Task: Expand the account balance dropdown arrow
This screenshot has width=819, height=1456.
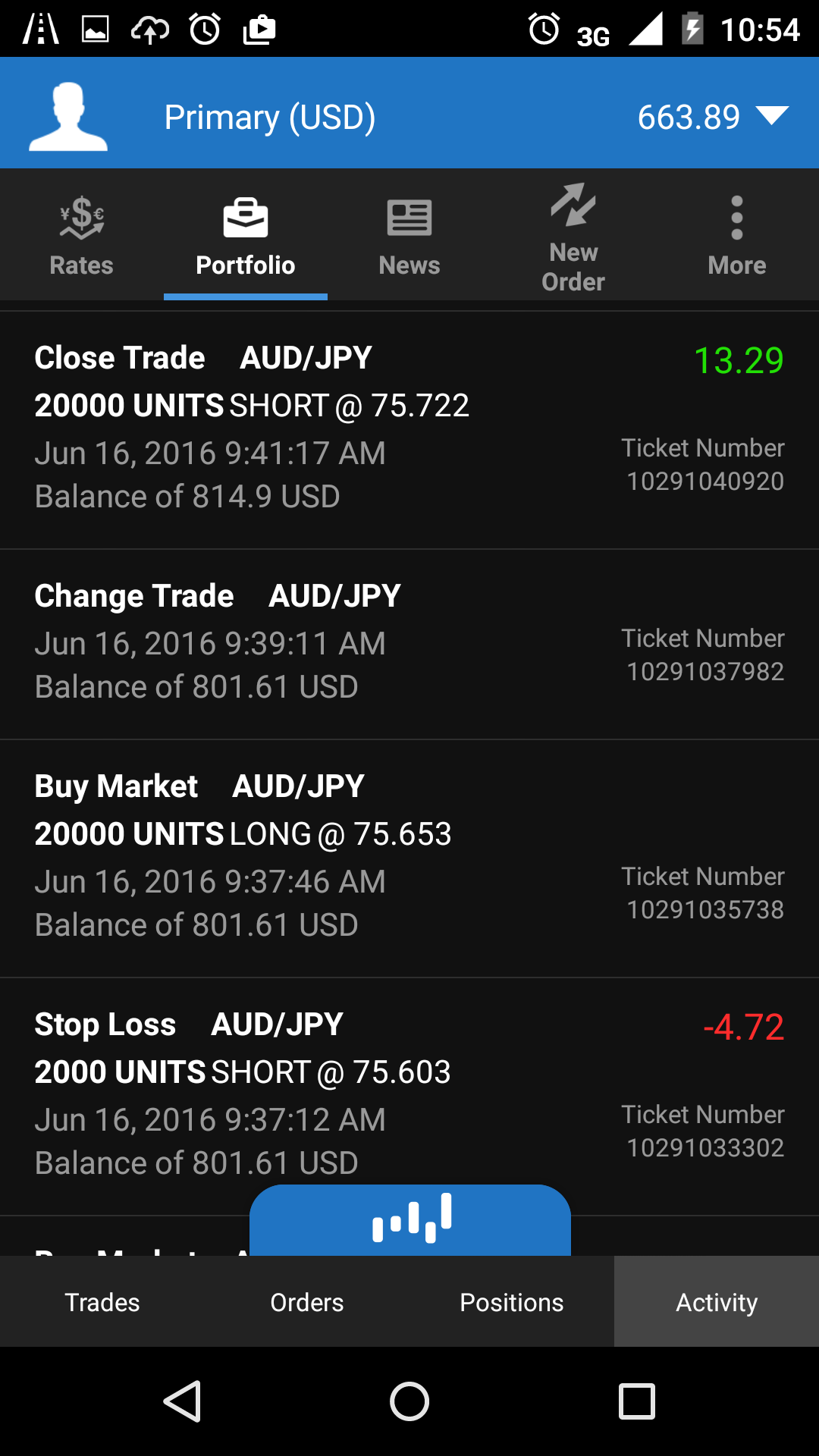Action: pyautogui.click(x=772, y=116)
